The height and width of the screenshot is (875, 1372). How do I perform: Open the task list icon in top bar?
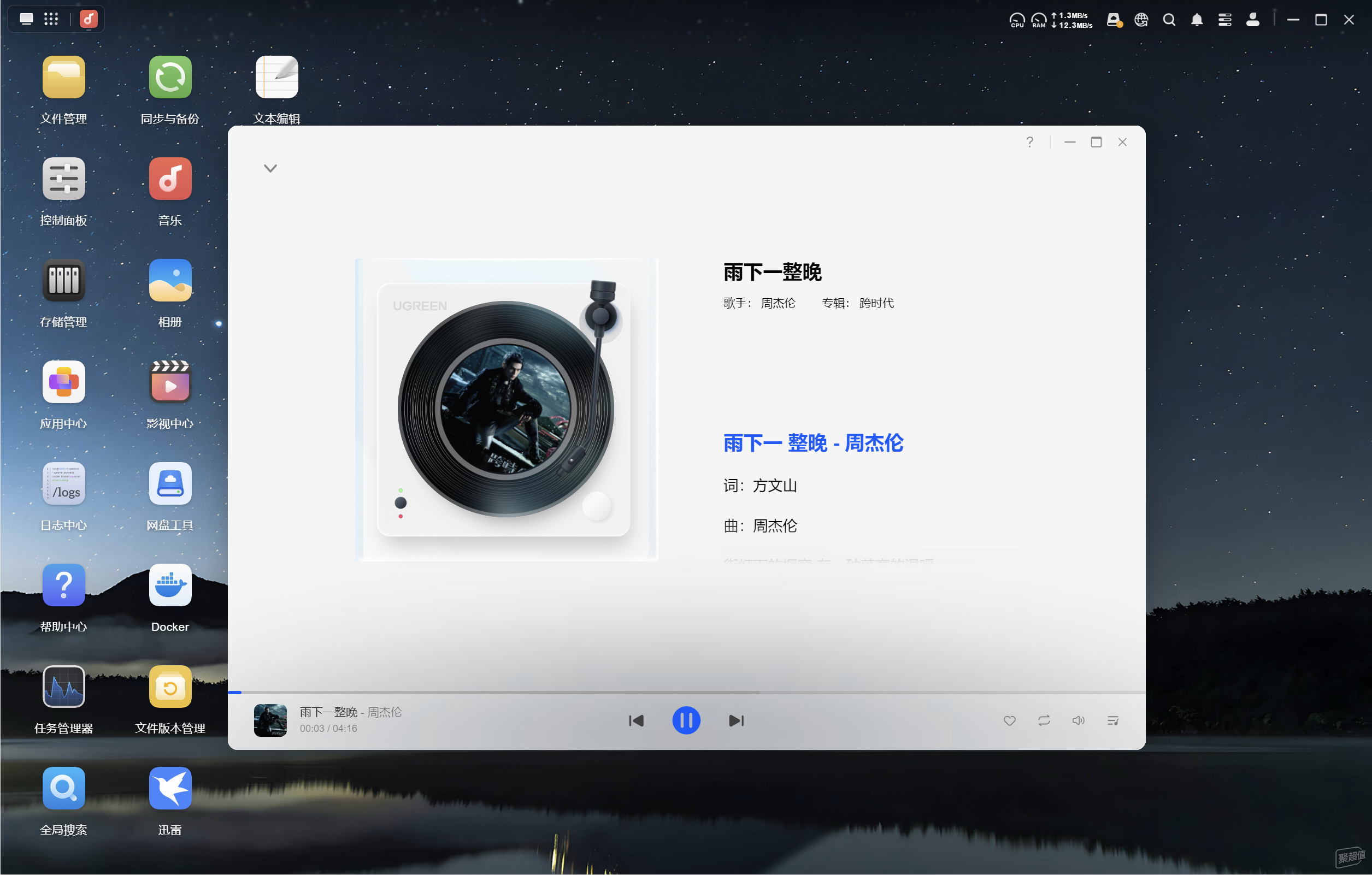tap(1225, 20)
